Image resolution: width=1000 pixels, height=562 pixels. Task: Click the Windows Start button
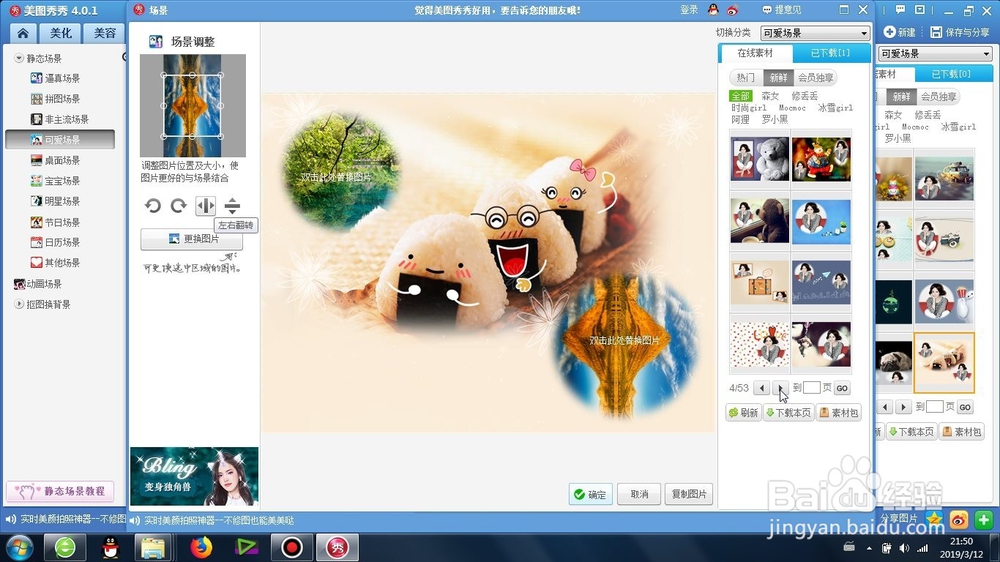point(19,547)
